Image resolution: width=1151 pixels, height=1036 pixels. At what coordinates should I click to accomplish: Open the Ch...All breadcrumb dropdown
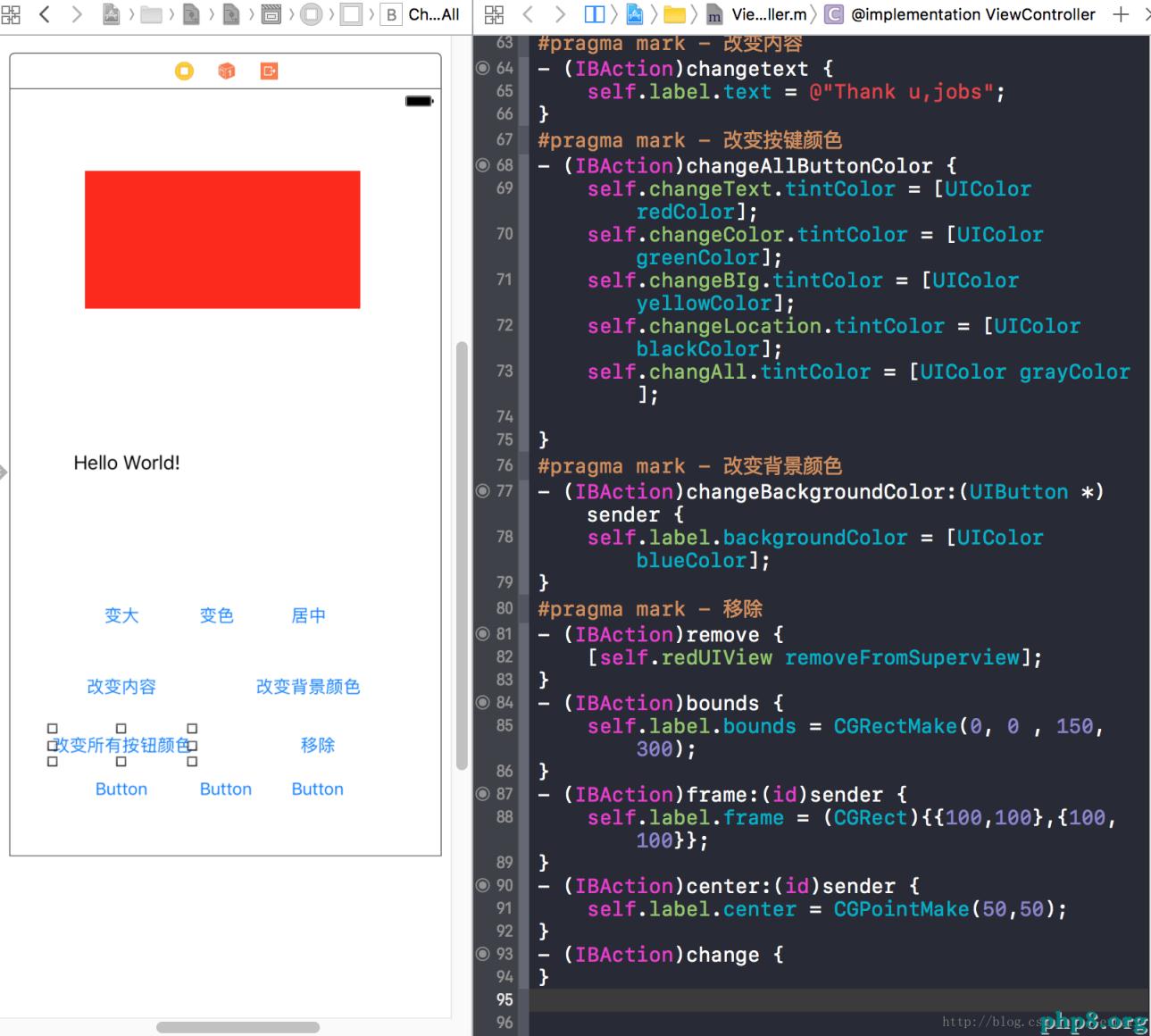[432, 14]
